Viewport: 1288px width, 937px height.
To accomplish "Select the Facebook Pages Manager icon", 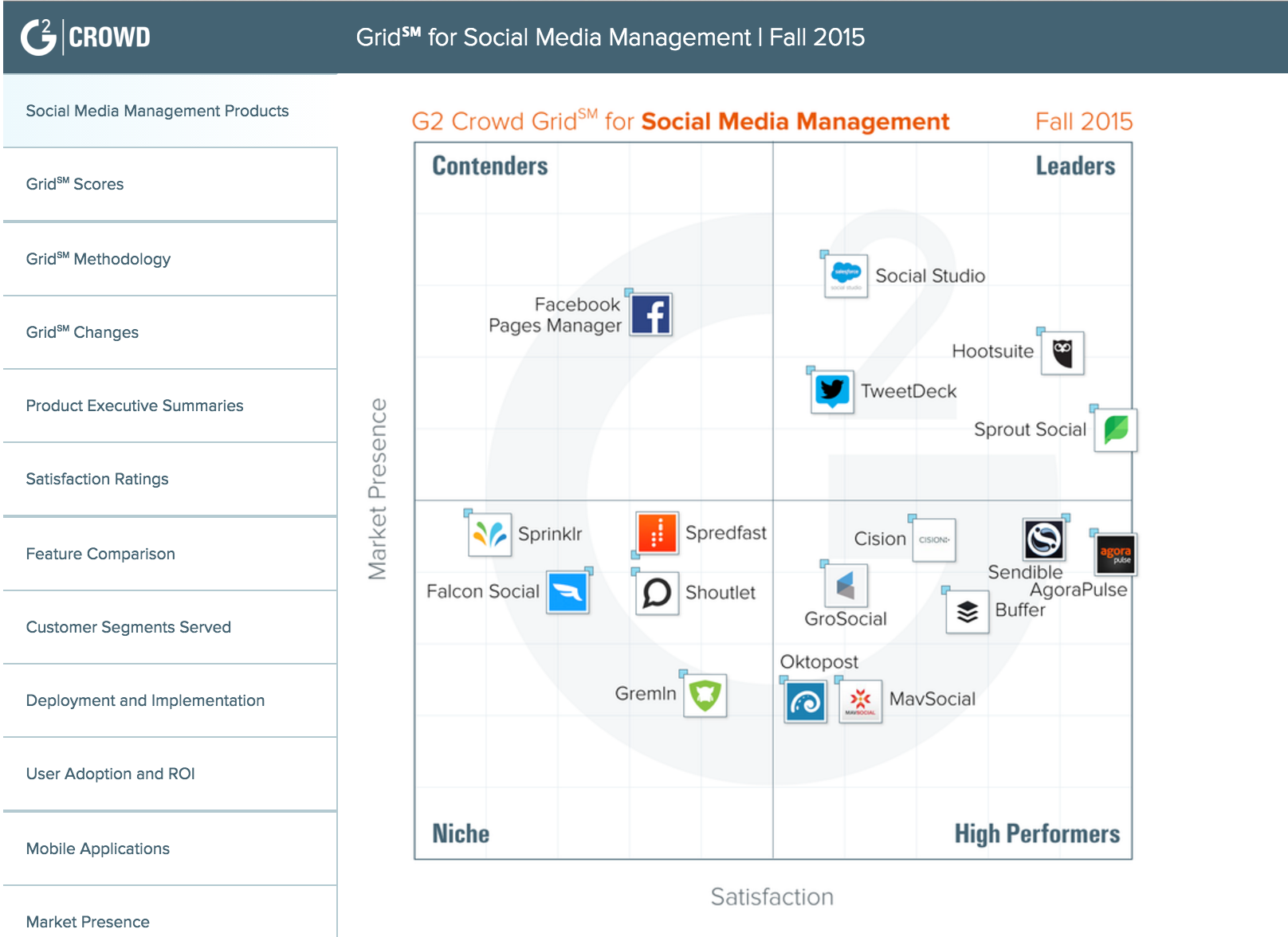I will (651, 315).
